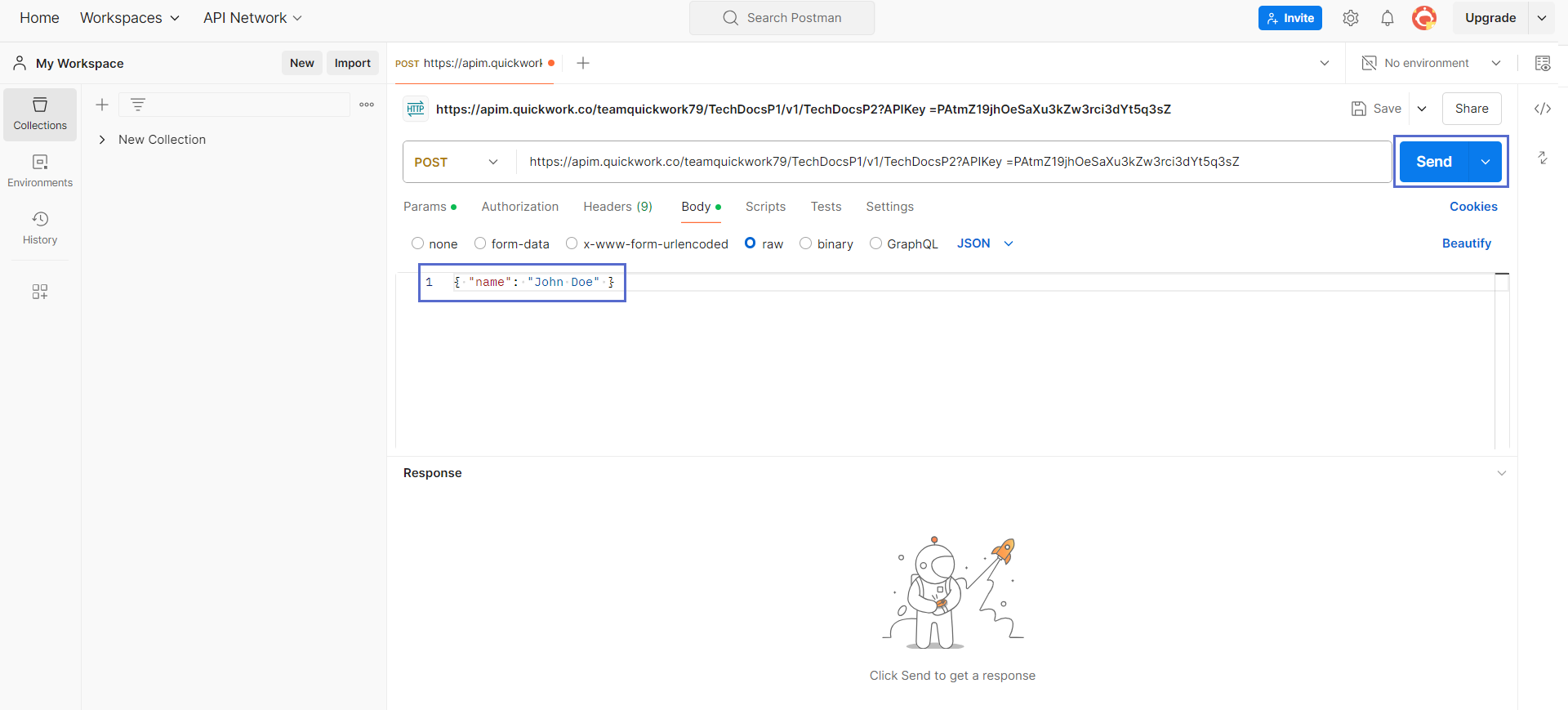
Task: Open the notifications bell
Action: pyautogui.click(x=1388, y=18)
